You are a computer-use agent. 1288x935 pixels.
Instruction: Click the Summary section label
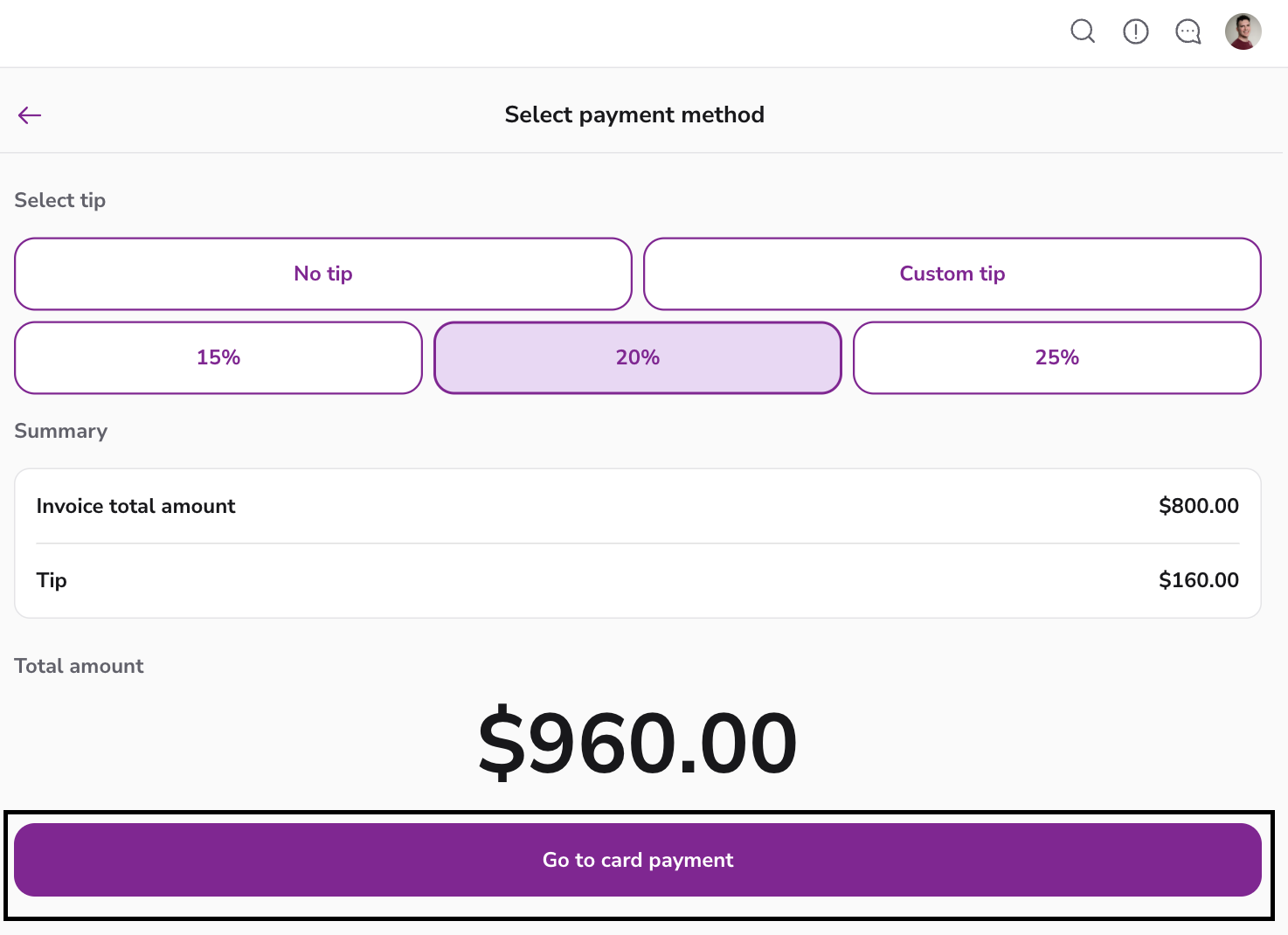tap(61, 431)
